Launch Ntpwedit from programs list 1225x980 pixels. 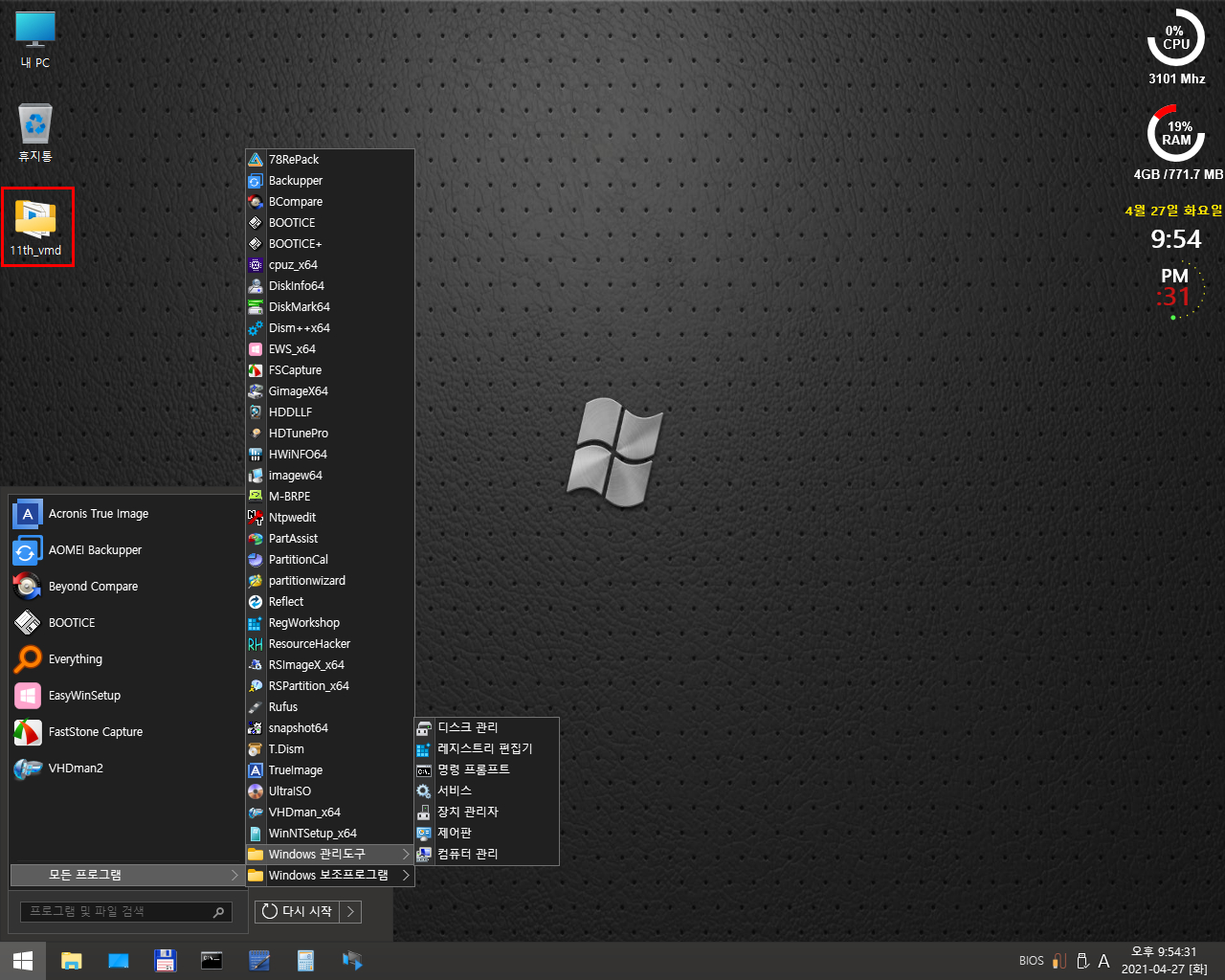click(330, 518)
